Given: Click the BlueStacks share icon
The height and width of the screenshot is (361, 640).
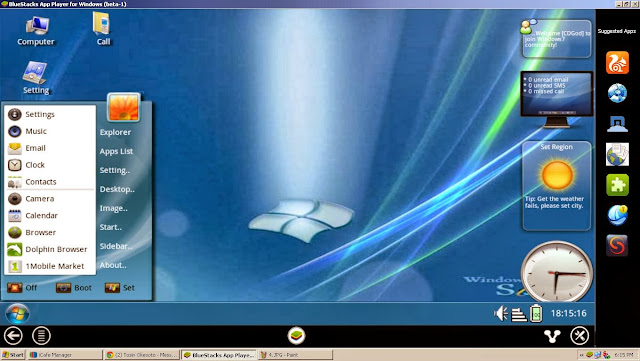Looking at the screenshot, I should (552, 336).
